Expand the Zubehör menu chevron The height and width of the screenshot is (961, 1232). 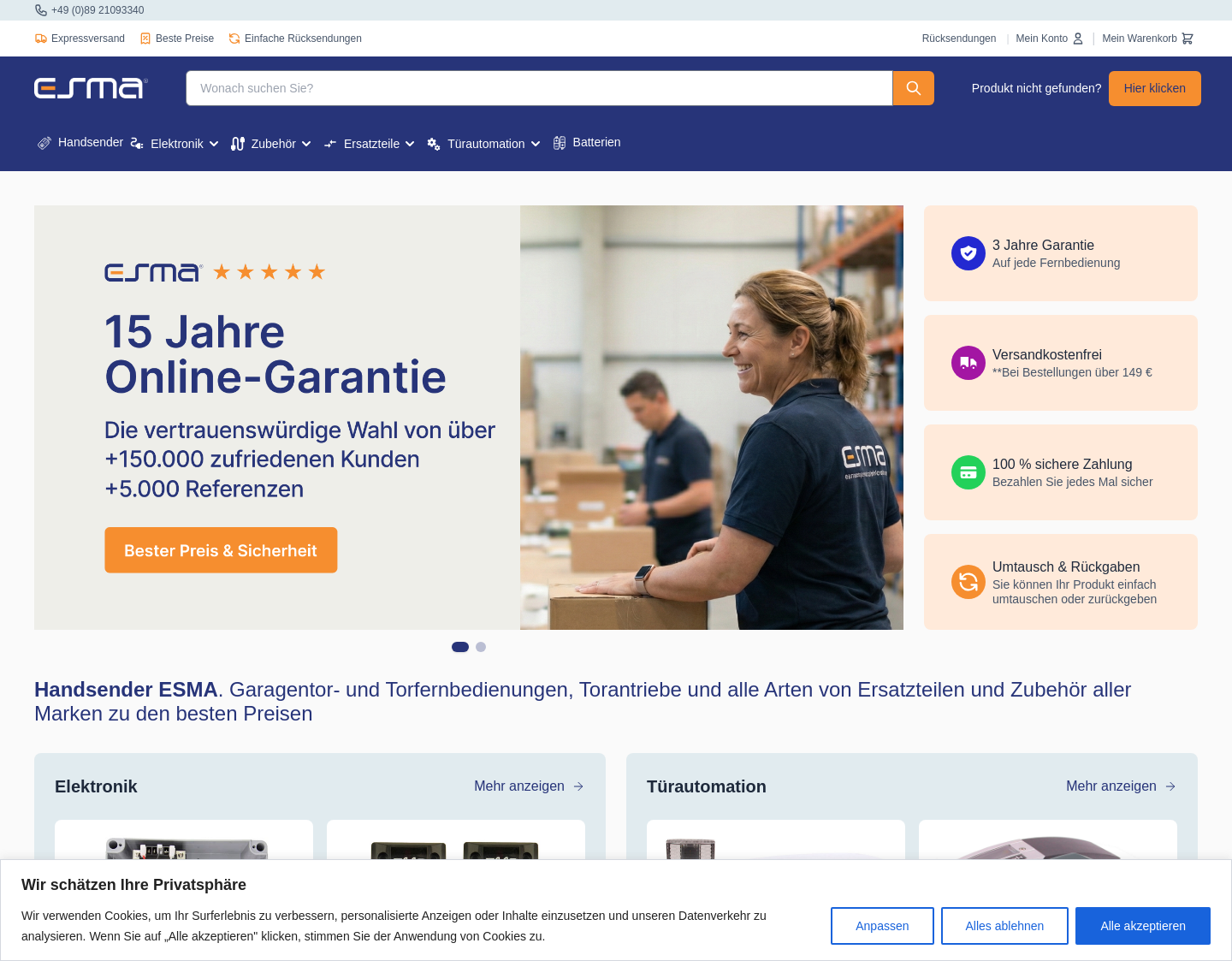[306, 144]
